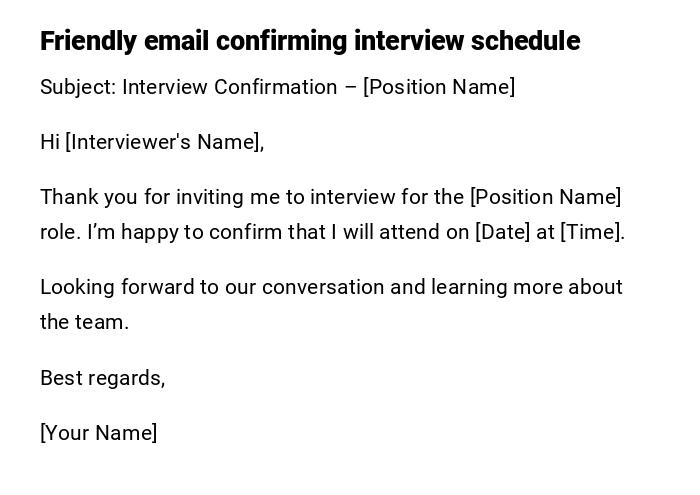Click the [Date] placeholder
The height and width of the screenshot is (495, 700).
[x=502, y=232]
